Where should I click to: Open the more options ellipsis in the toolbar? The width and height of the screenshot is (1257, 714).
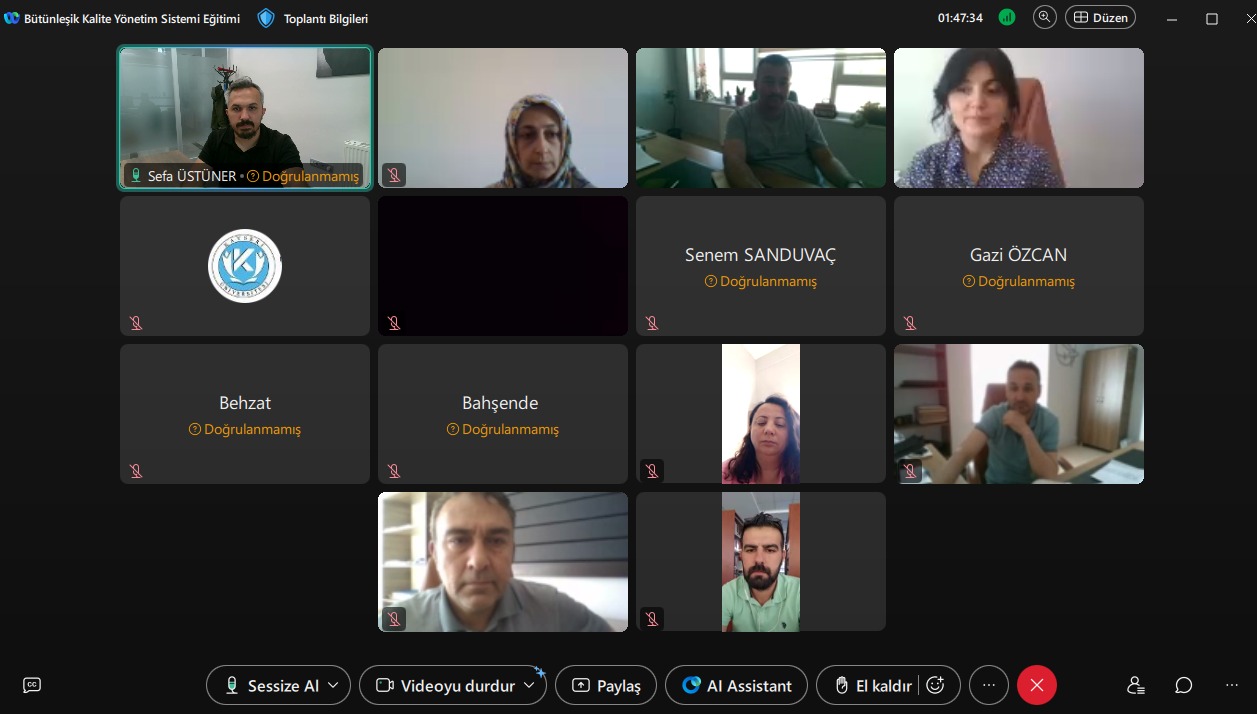point(989,685)
